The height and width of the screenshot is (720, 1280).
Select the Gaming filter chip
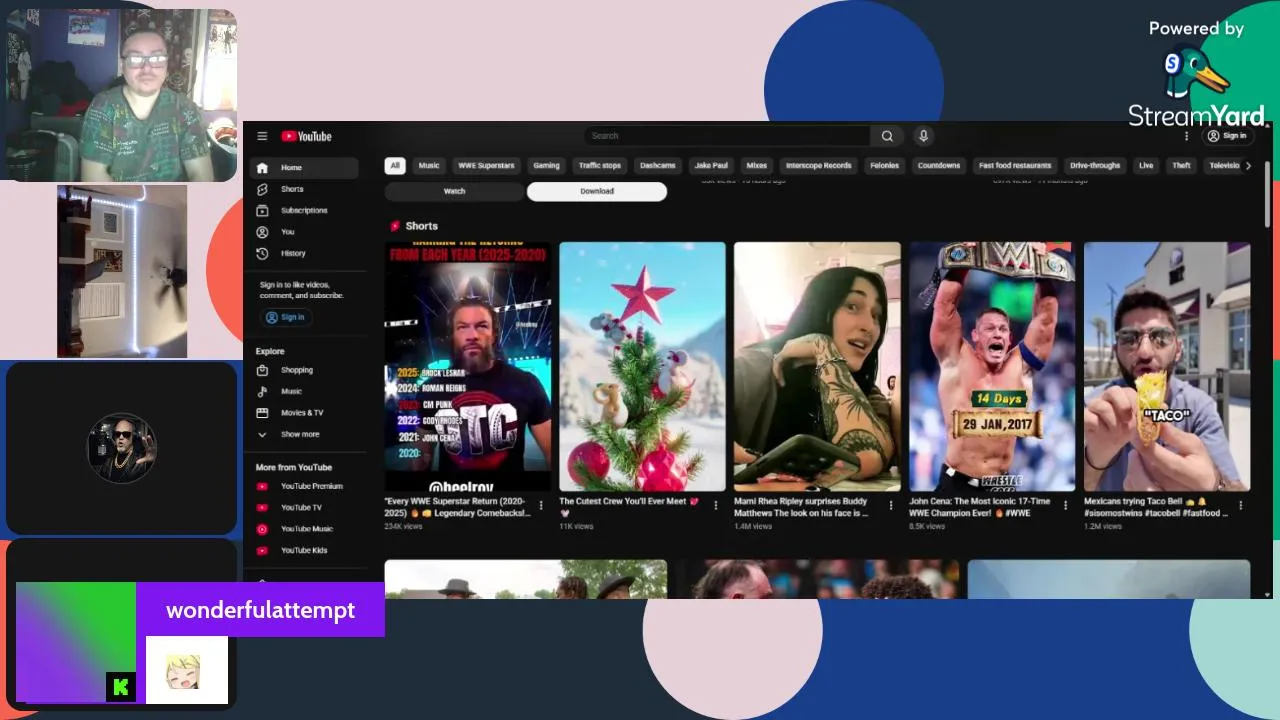click(546, 166)
